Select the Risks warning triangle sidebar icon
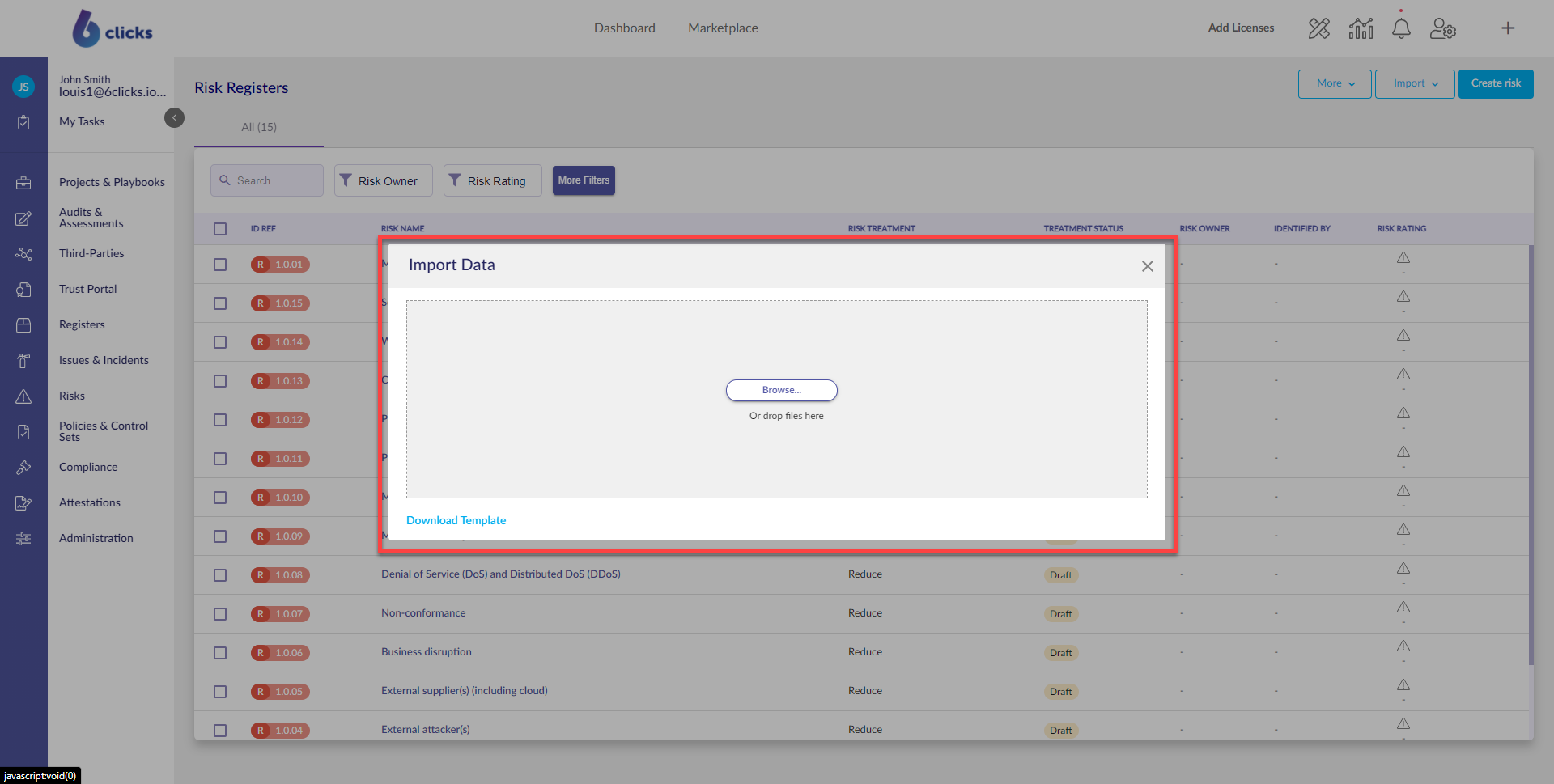 point(23,396)
